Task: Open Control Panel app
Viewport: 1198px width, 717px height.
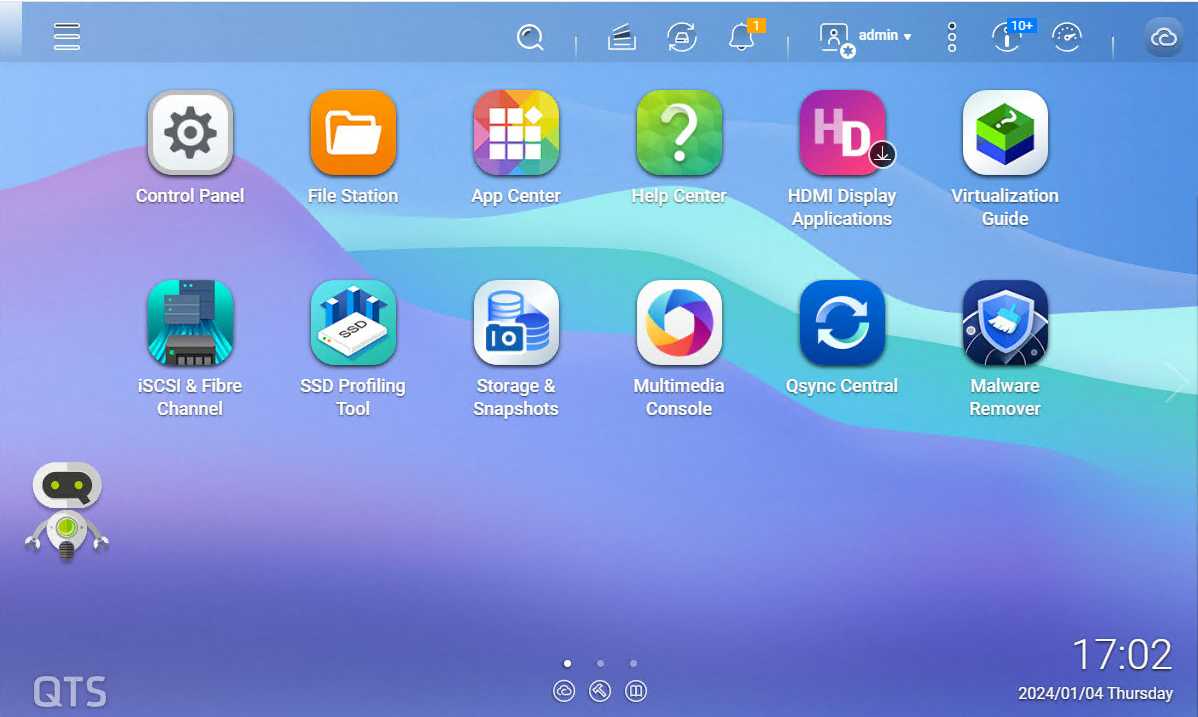Action: [190, 133]
